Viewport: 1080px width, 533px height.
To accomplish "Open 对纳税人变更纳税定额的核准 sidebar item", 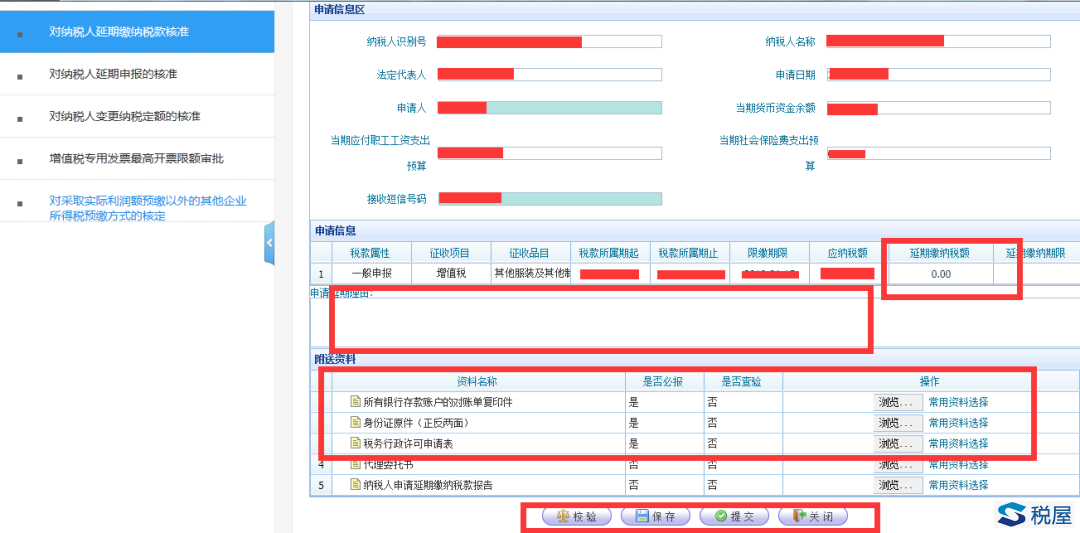I will click(x=125, y=117).
